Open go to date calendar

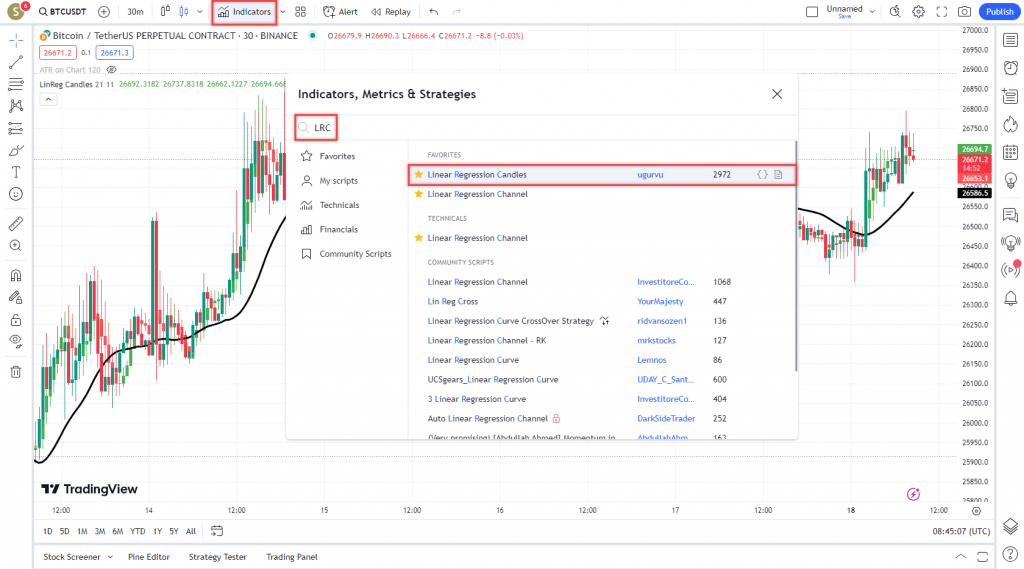point(217,531)
